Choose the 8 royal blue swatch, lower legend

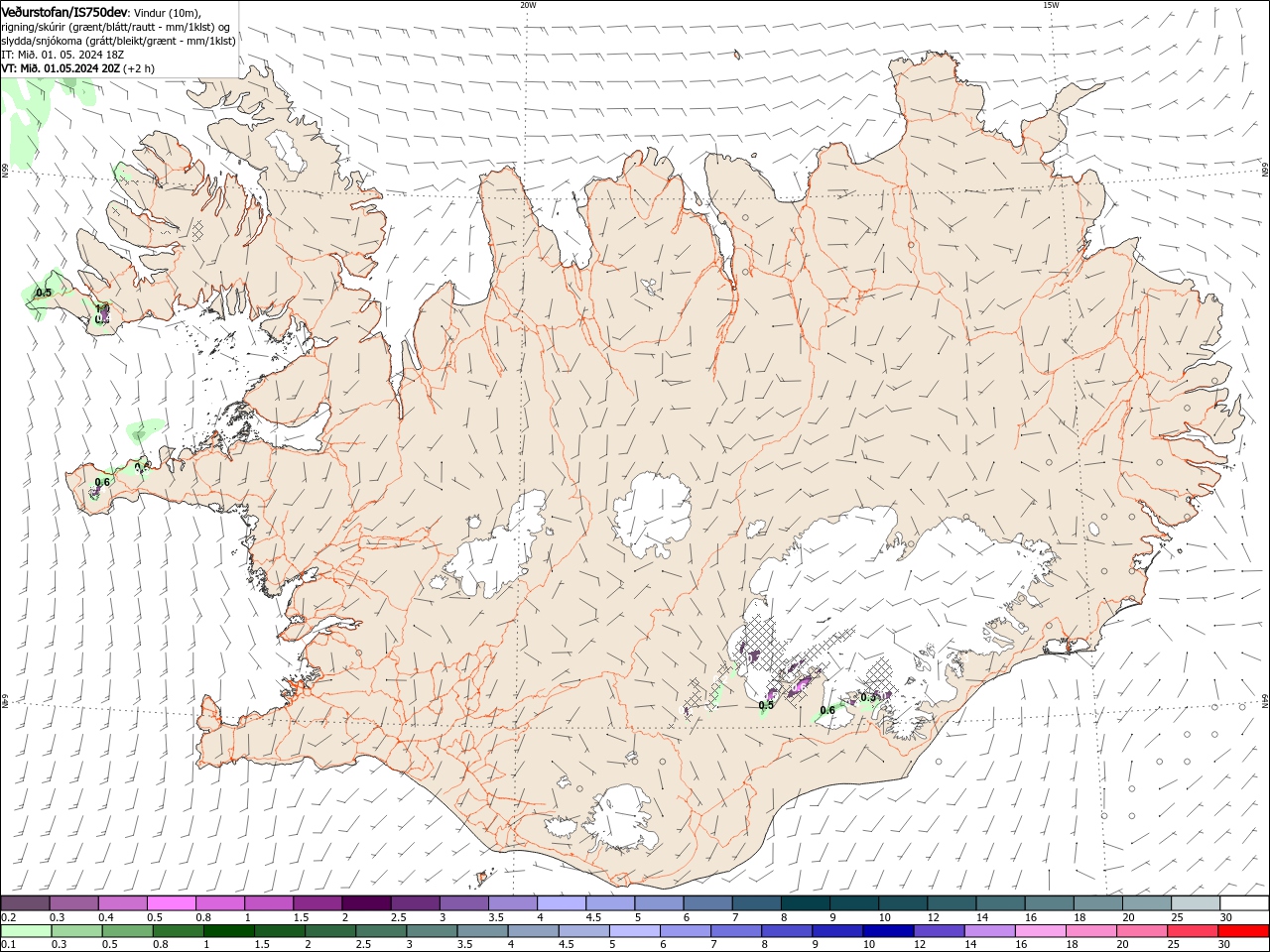tap(787, 931)
